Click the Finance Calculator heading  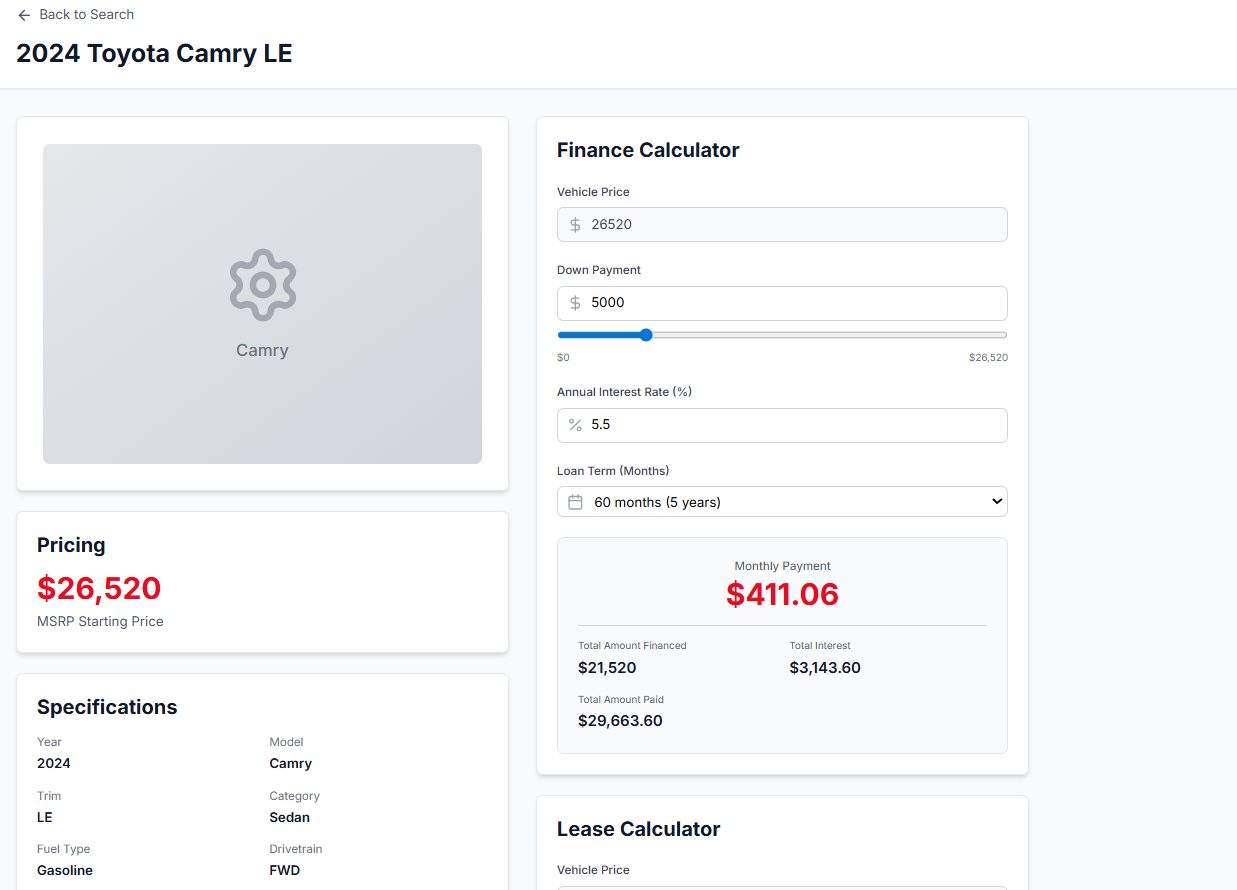pyautogui.click(x=648, y=150)
